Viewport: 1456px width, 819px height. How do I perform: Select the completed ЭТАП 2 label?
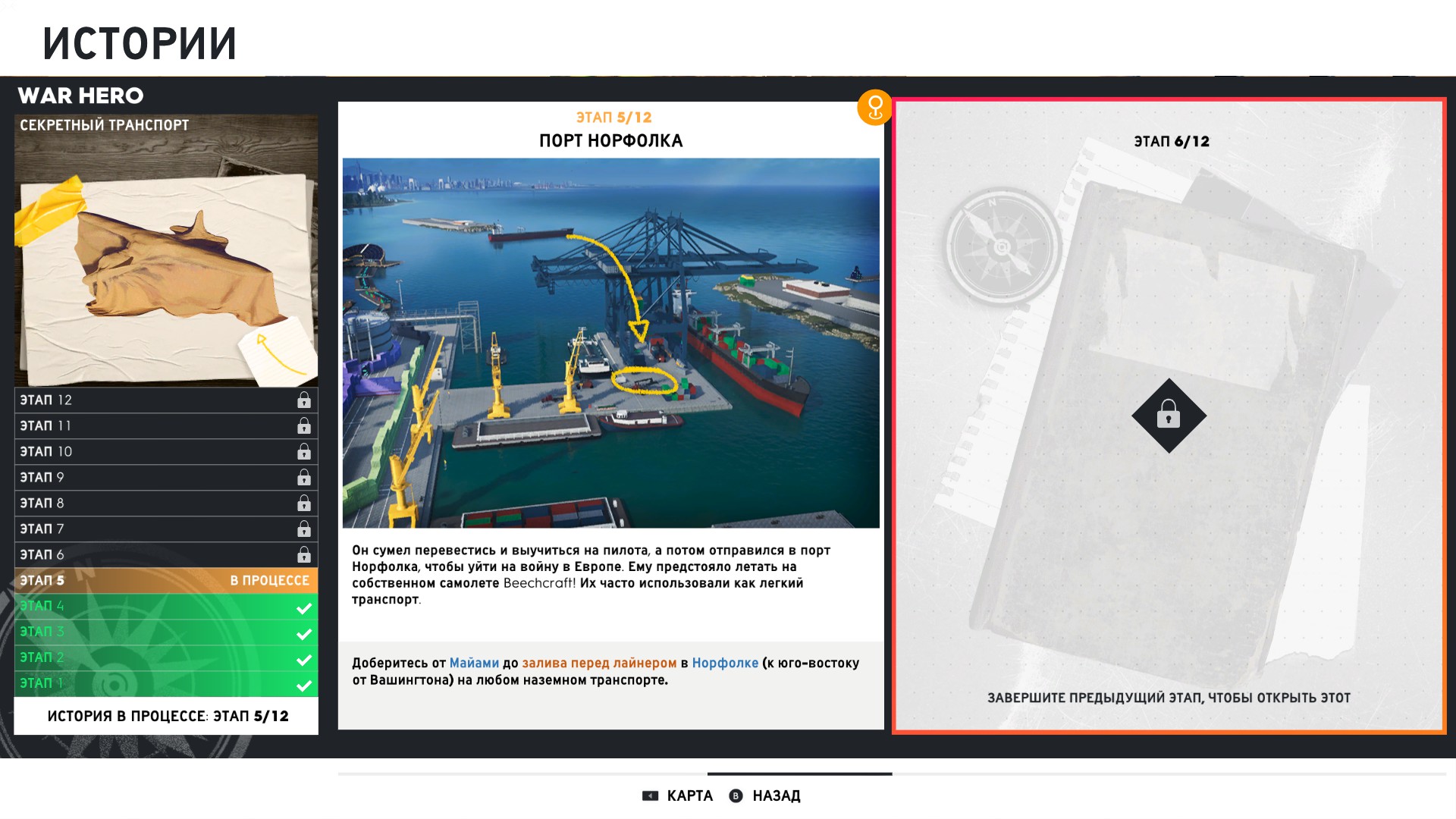coord(42,657)
